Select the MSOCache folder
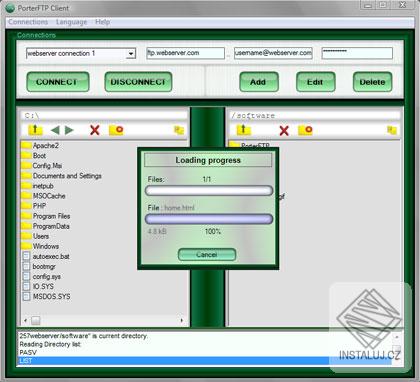Screen dimensions: 420x382 tap(43, 196)
